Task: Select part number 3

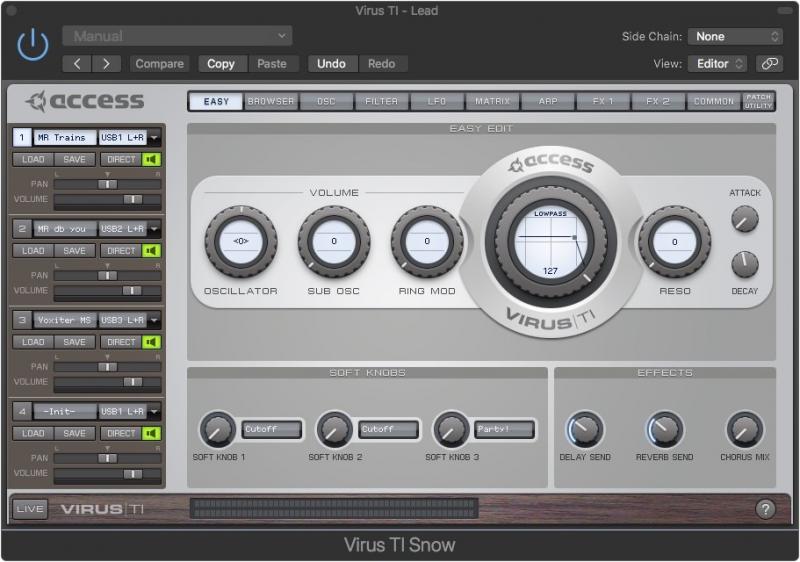Action: click(21, 320)
